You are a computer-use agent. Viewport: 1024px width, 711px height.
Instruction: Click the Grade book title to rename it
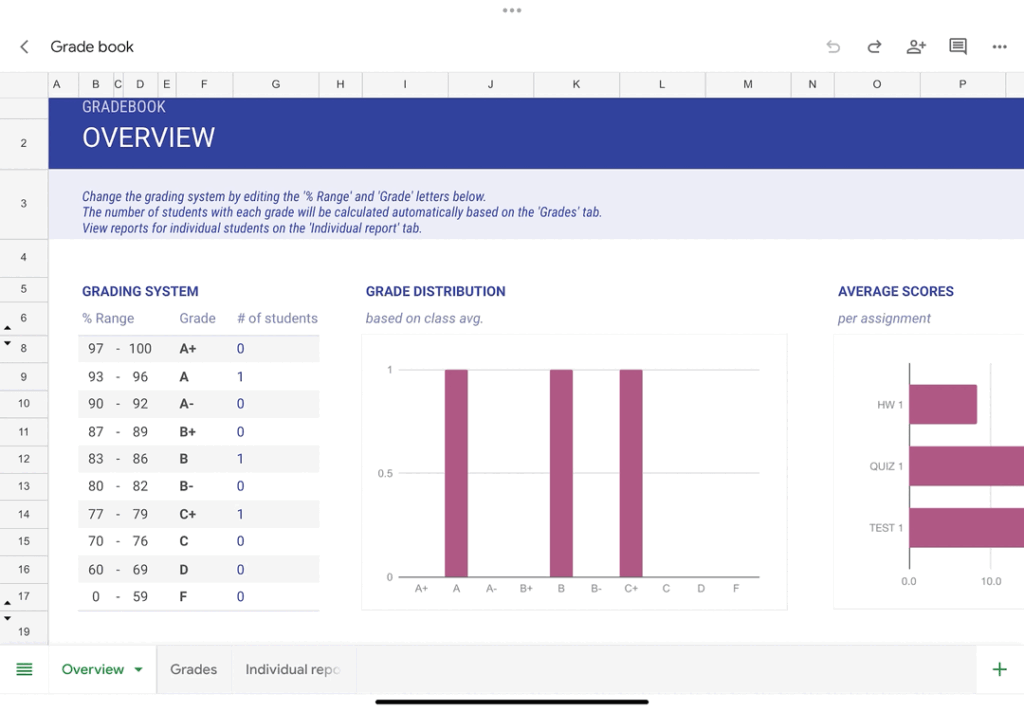91,46
